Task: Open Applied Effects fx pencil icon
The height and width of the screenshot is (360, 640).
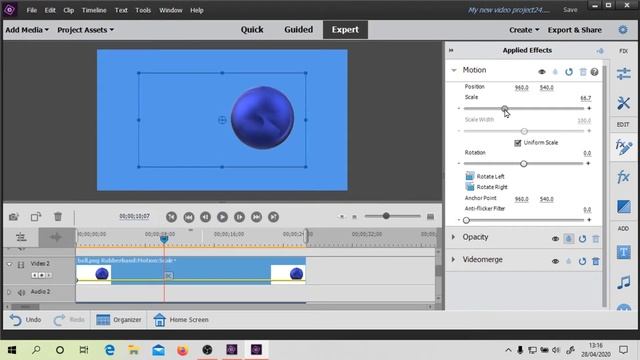Action: point(623,147)
